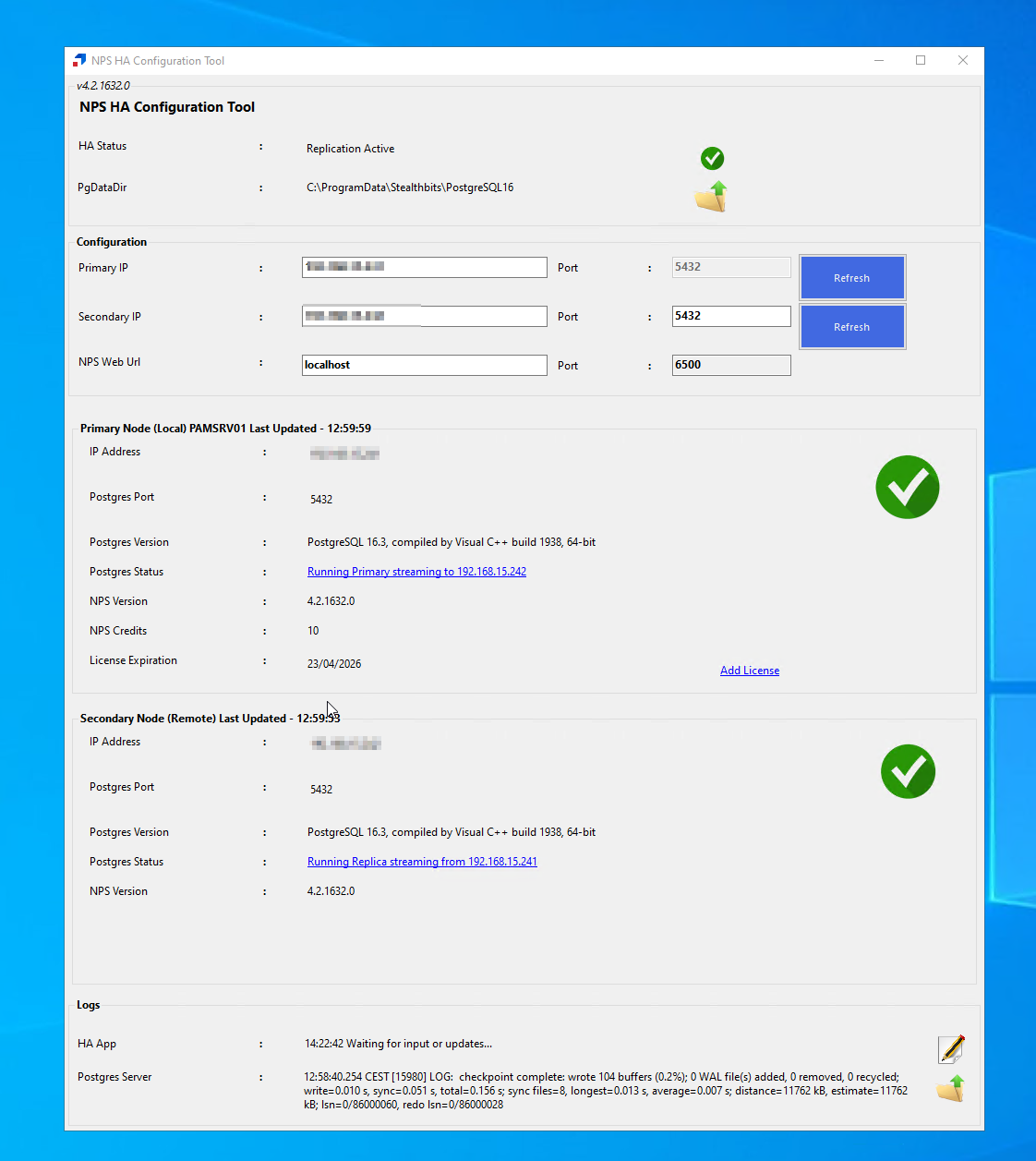Open the Add License link
Viewport: 1036px width, 1161px height.
coord(749,671)
